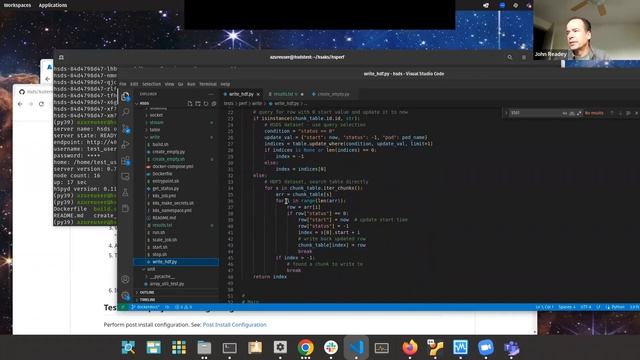This screenshot has width=640, height=360.
Task: Go to next match in find widget
Action: click(x=620, y=113)
